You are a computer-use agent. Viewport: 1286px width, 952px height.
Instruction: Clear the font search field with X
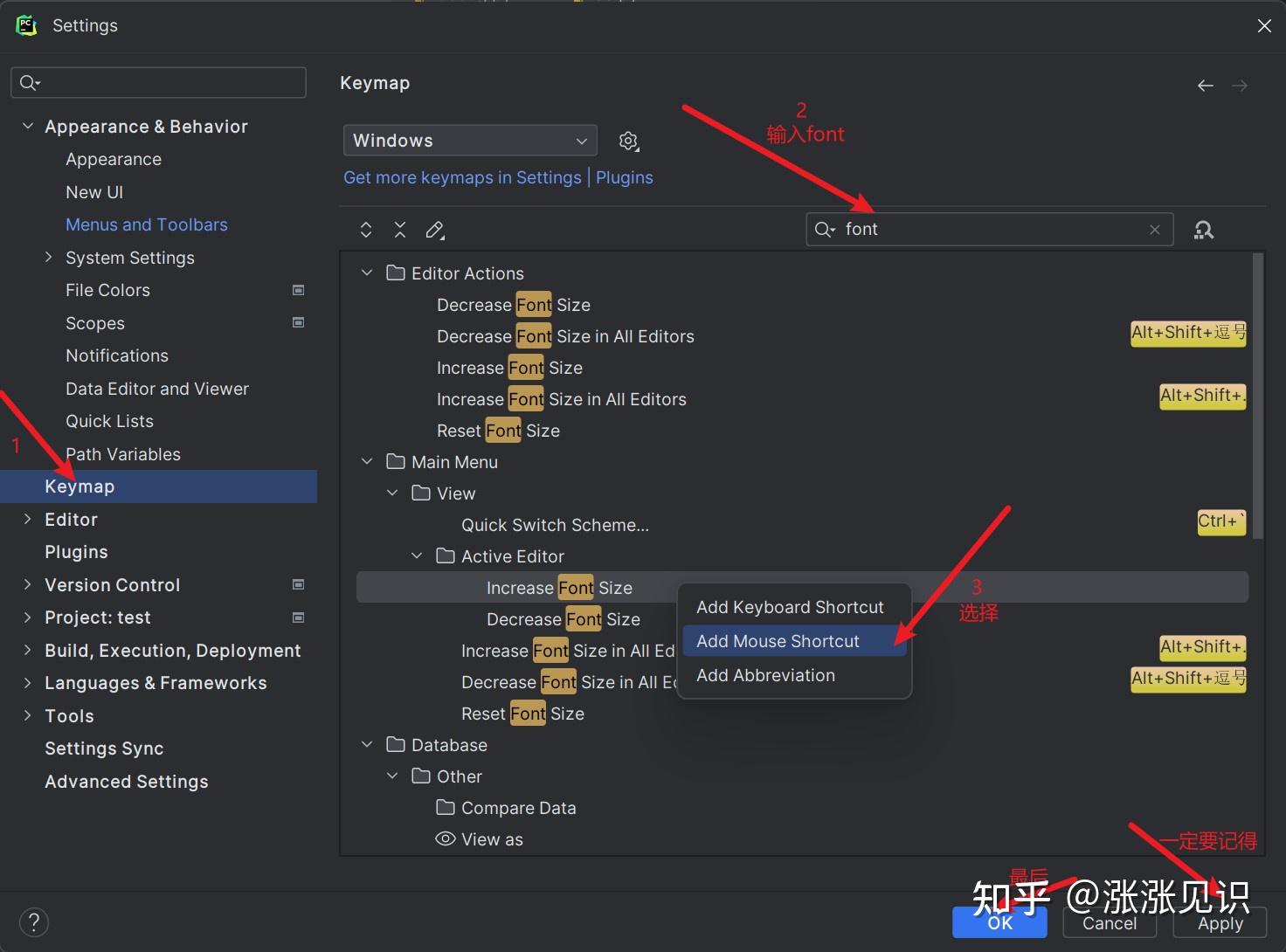pyautogui.click(x=1155, y=230)
